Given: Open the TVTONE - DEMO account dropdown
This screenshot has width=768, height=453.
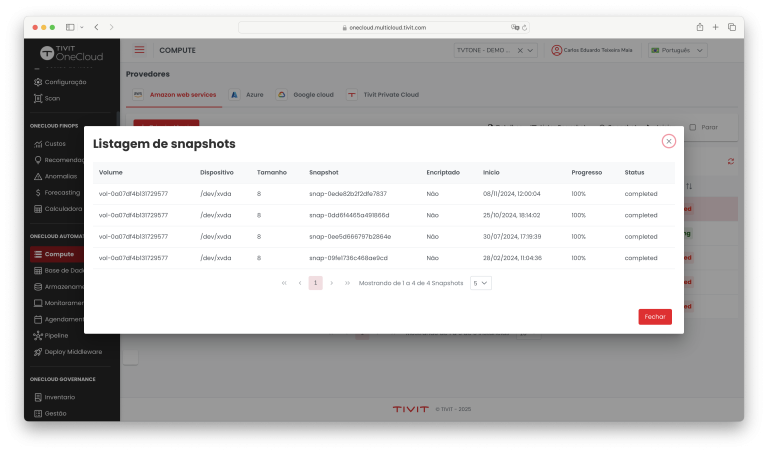Looking at the screenshot, I should [496, 50].
